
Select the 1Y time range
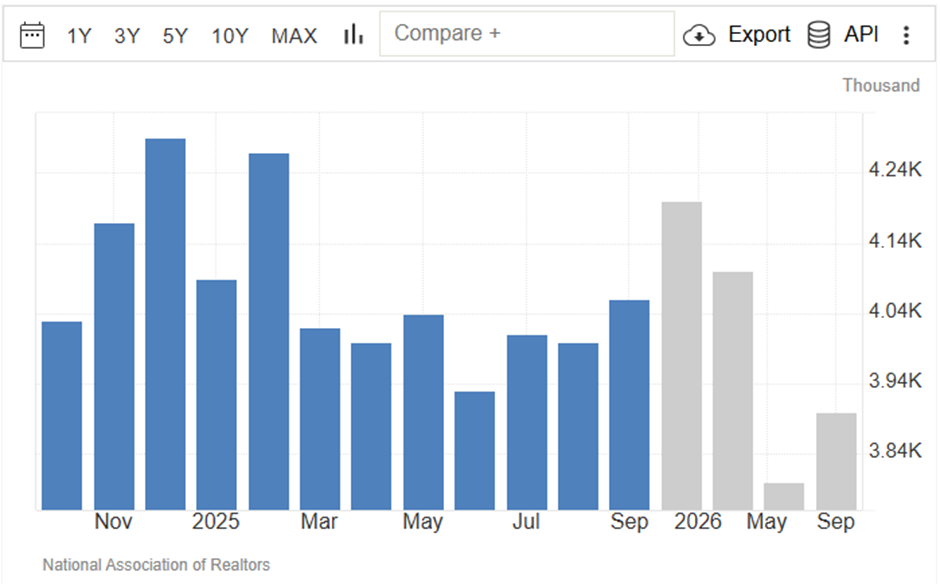click(79, 36)
